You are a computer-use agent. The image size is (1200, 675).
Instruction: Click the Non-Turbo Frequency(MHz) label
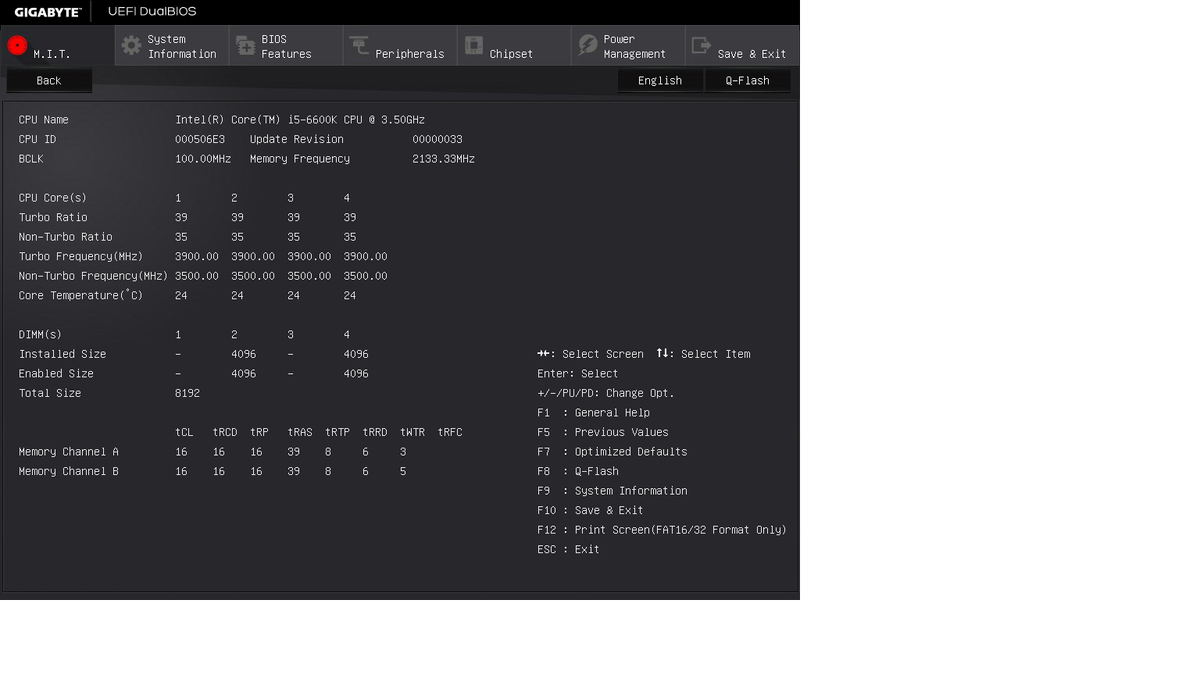coord(93,276)
